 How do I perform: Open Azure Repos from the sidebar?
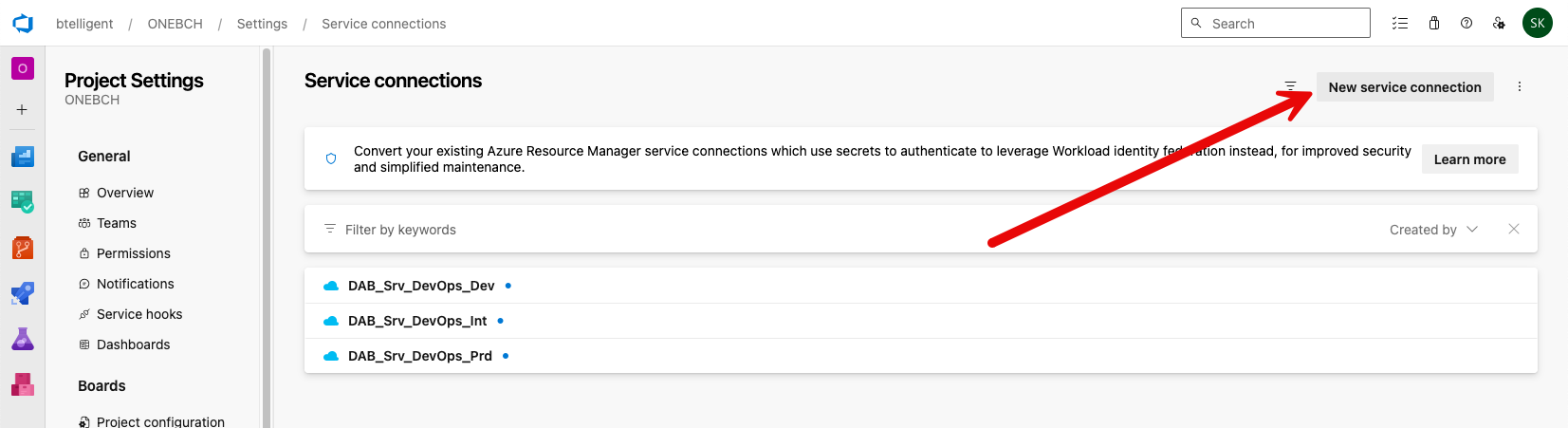(x=23, y=248)
